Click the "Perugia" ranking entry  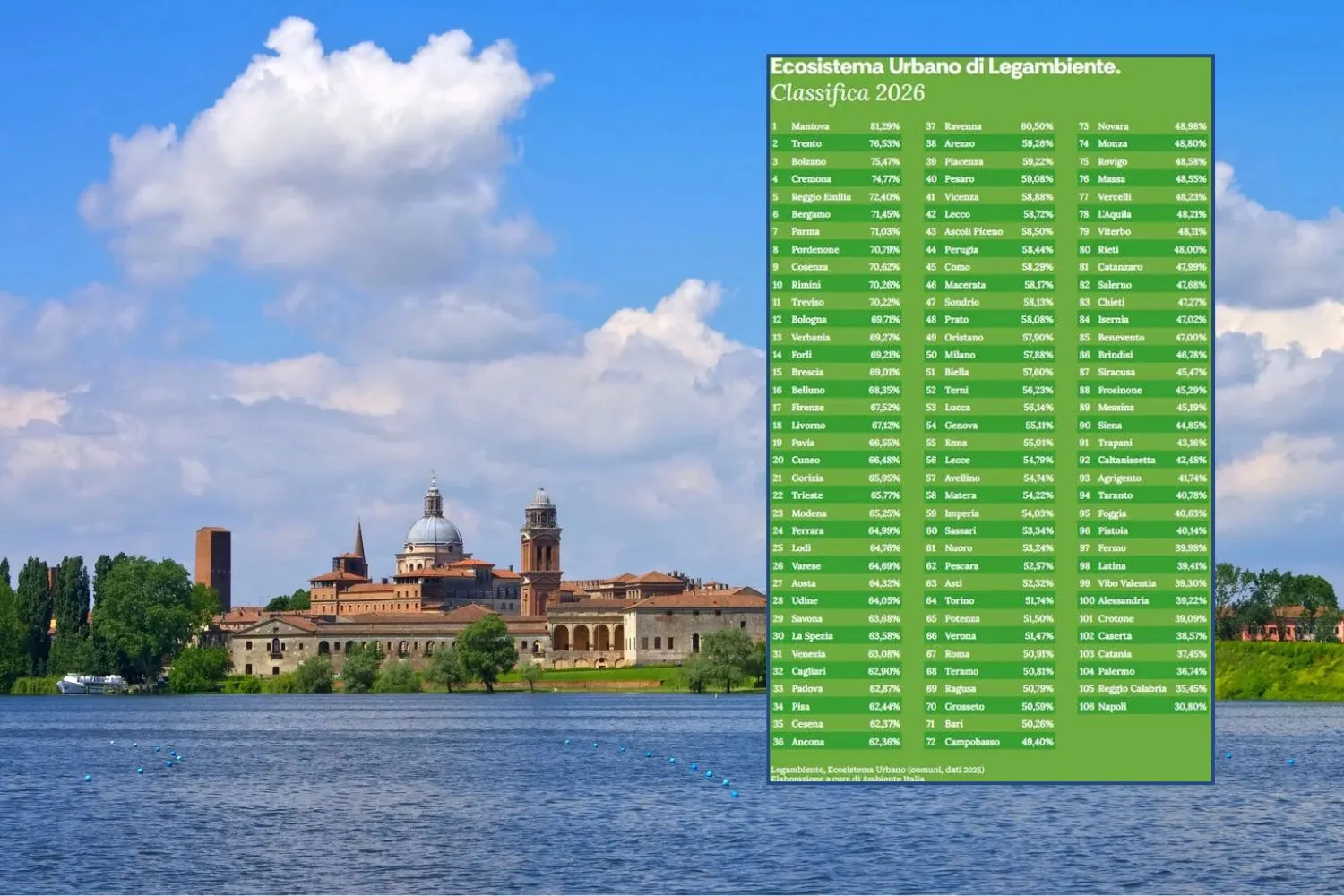click(961, 249)
